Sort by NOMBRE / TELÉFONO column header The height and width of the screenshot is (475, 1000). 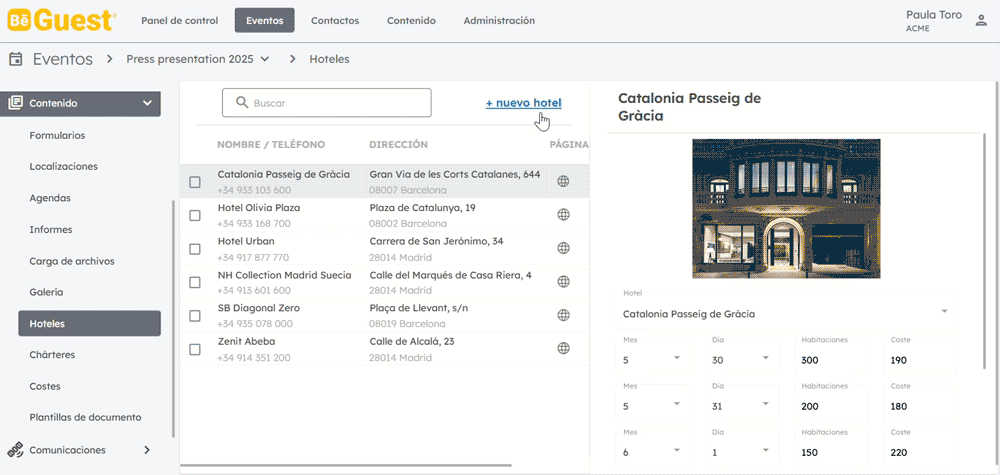tap(271, 145)
